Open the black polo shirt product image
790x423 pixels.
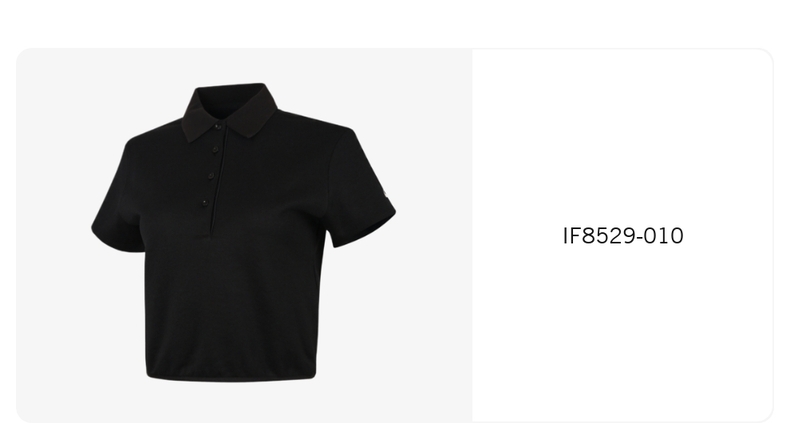pyautogui.click(x=244, y=235)
